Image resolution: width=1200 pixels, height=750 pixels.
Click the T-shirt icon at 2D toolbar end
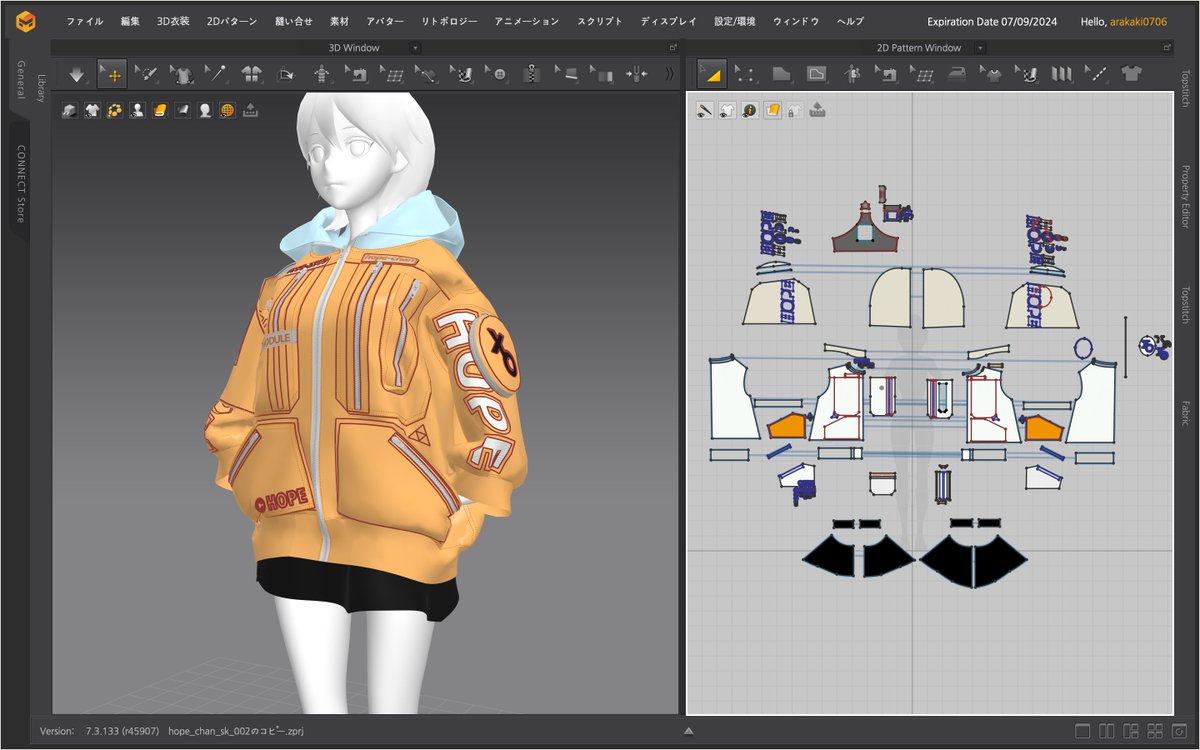coord(1132,73)
